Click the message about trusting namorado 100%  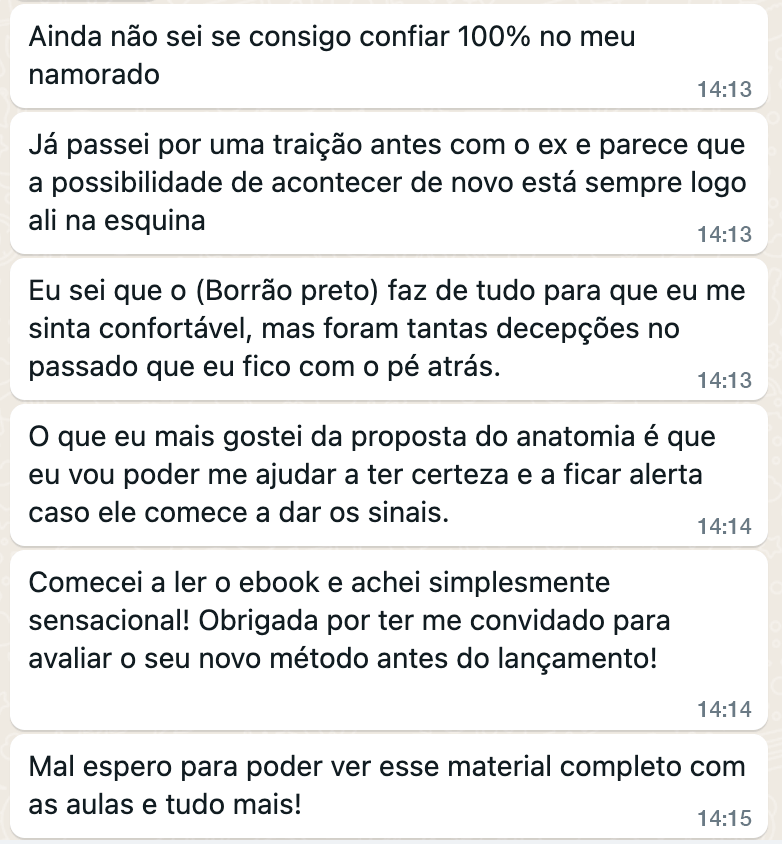click(389, 56)
